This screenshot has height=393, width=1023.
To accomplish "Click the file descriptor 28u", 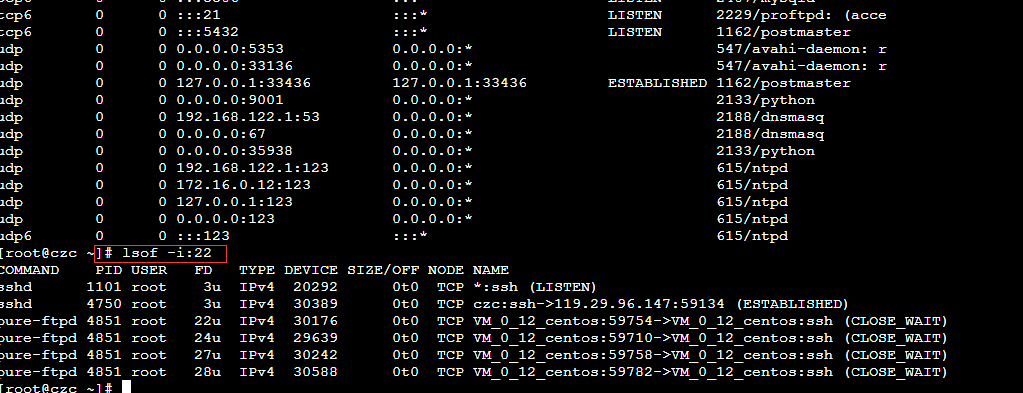I will 207,371.
